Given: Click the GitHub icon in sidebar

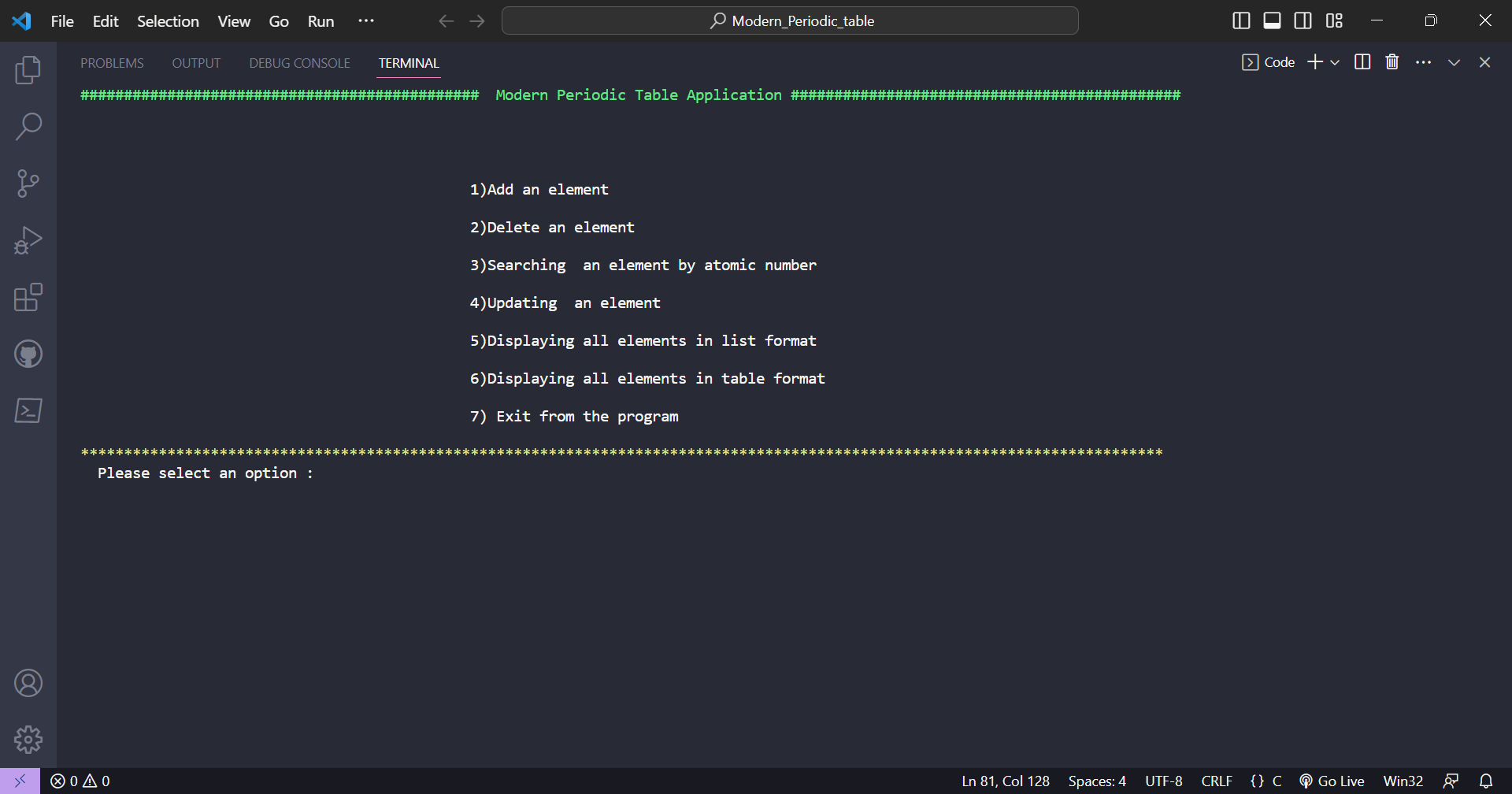Looking at the screenshot, I should tap(28, 354).
